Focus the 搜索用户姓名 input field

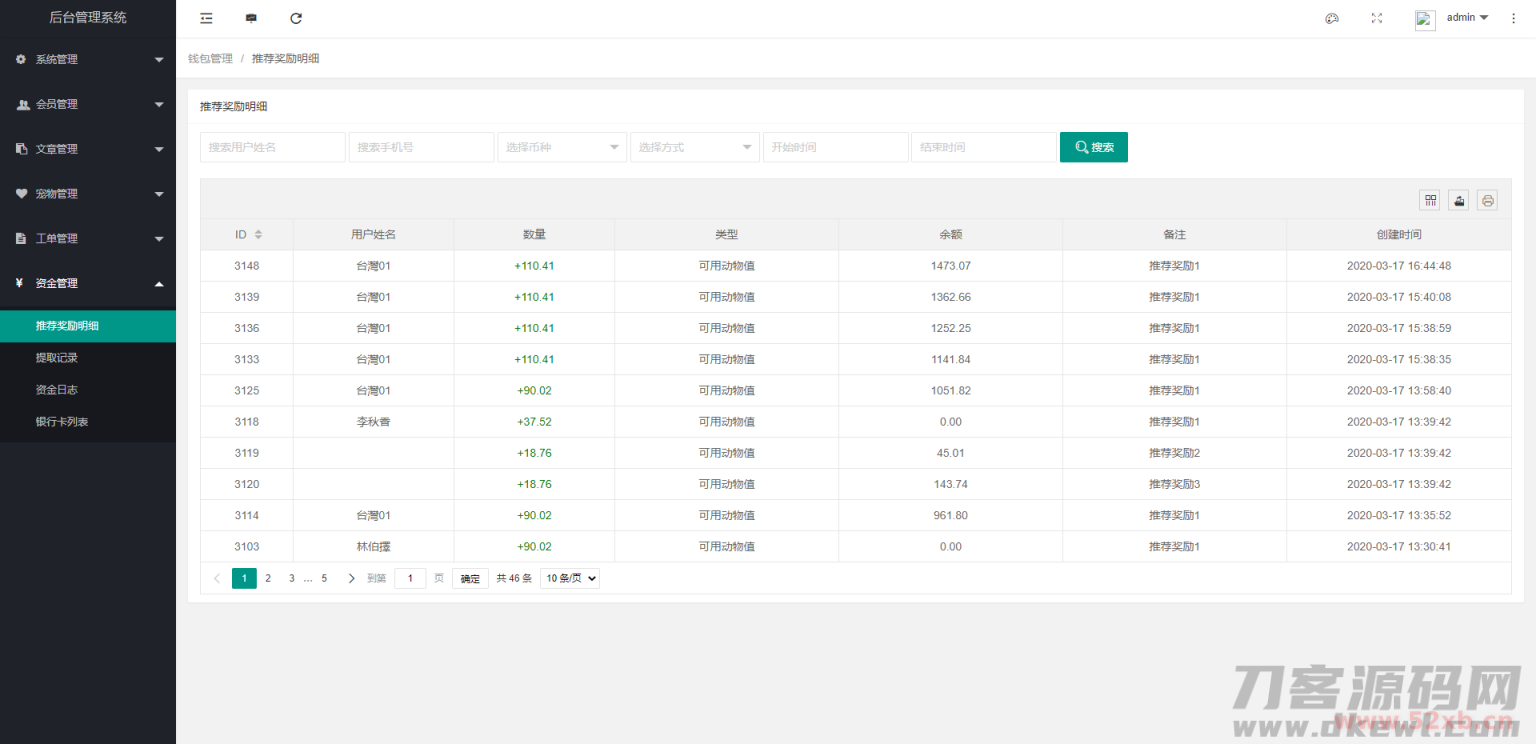(x=272, y=147)
